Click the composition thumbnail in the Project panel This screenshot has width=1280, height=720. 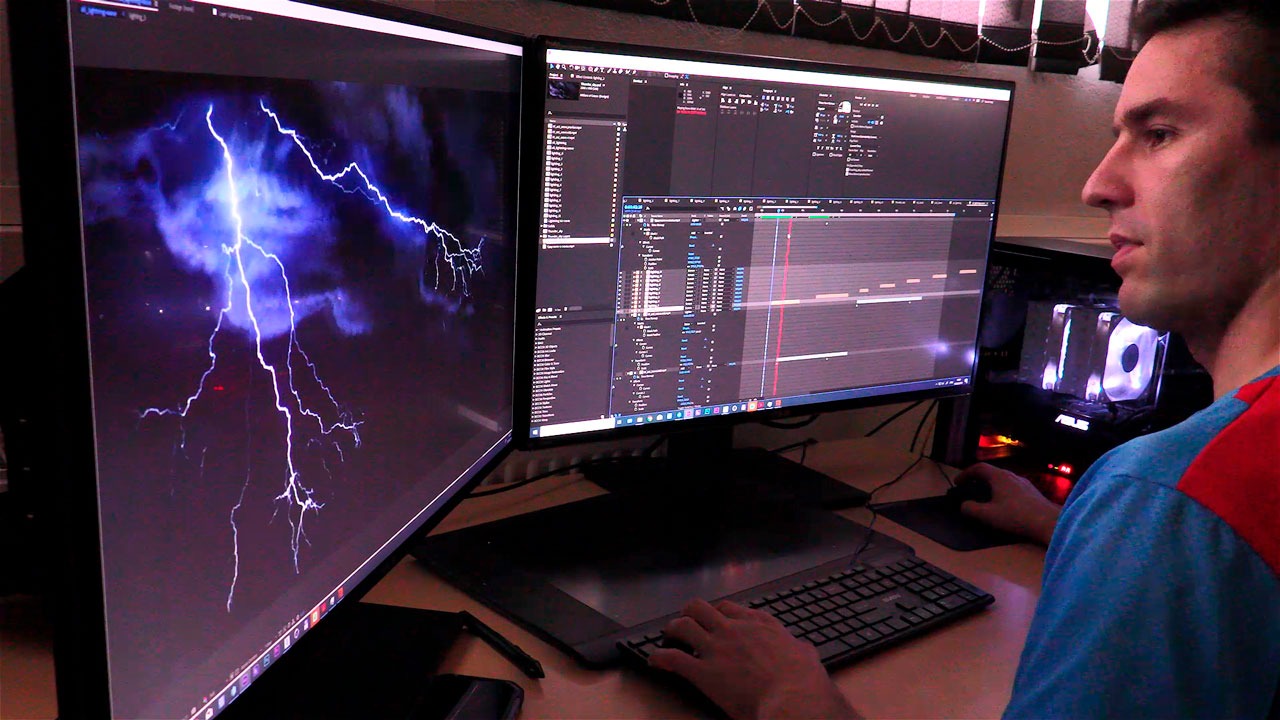[563, 89]
